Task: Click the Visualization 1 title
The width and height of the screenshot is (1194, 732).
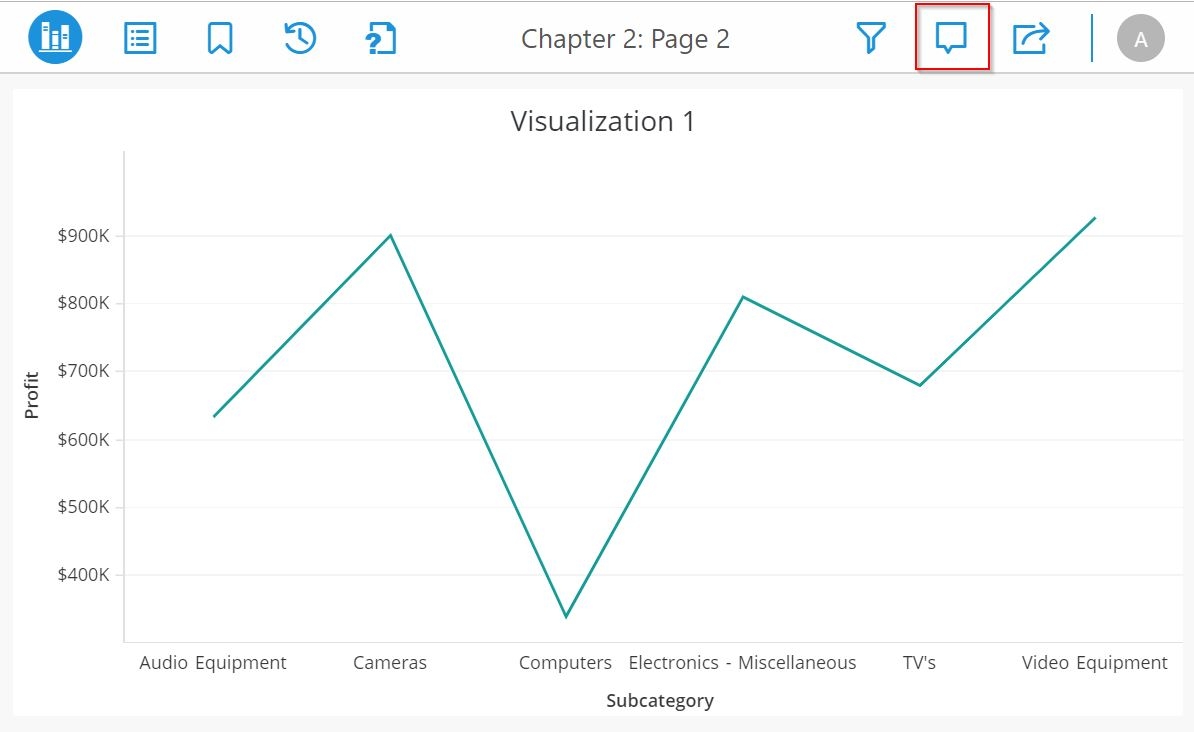Action: [x=602, y=121]
